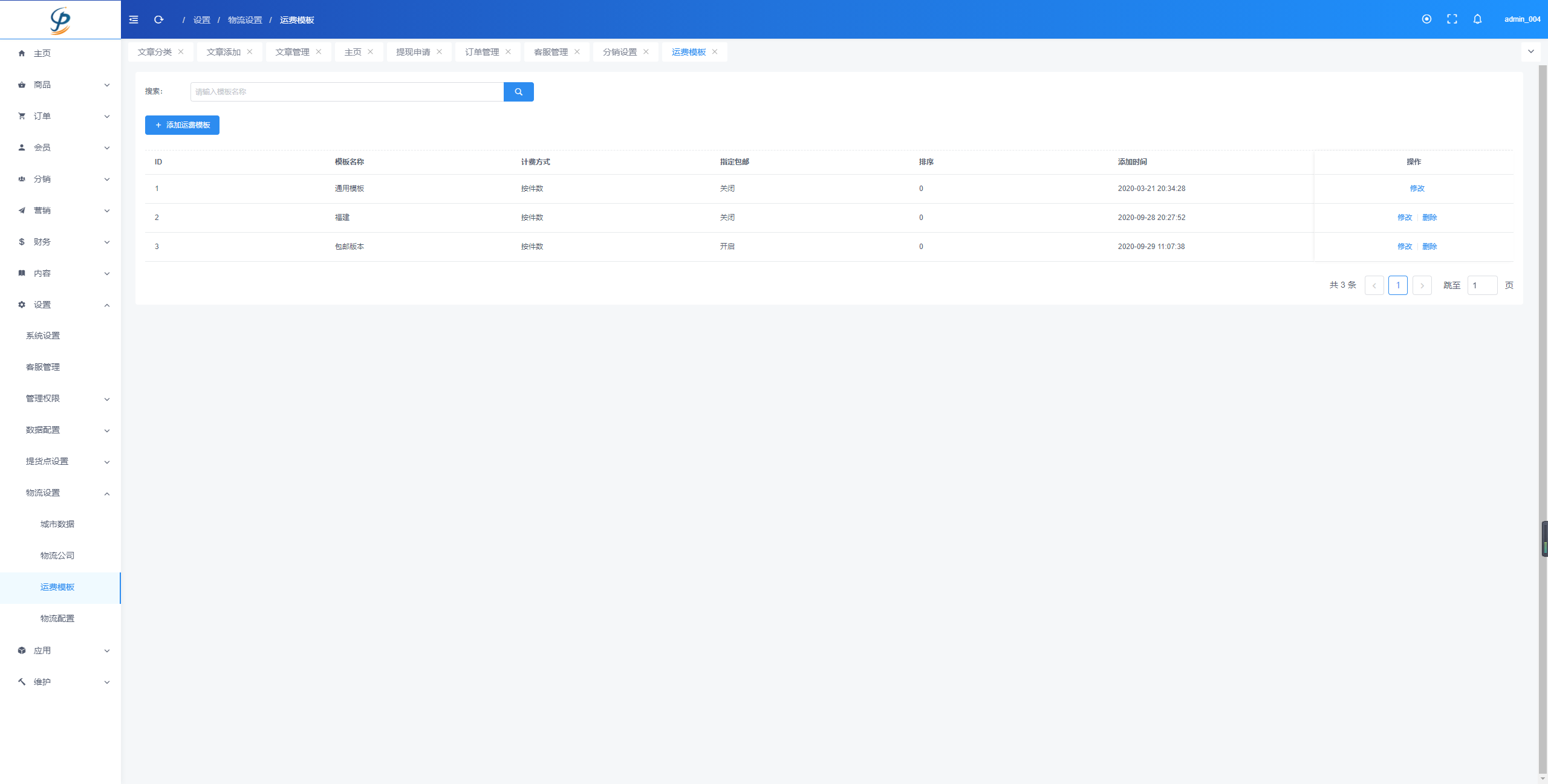
Task: Go to previous page arrow
Action: 1374,285
